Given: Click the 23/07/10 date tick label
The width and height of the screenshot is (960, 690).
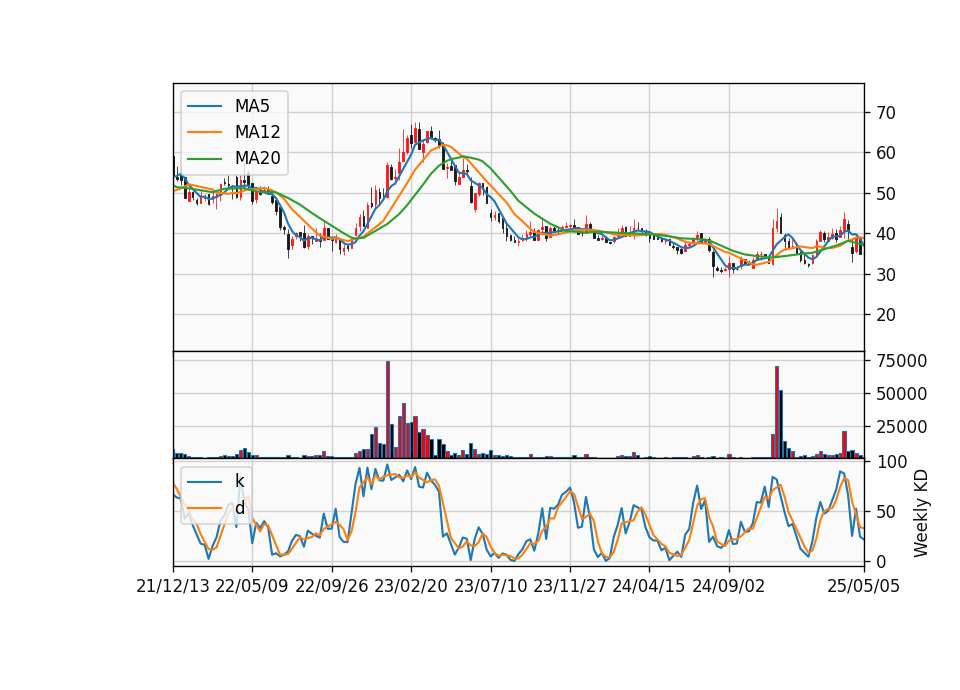Looking at the screenshot, I should 490,586.
